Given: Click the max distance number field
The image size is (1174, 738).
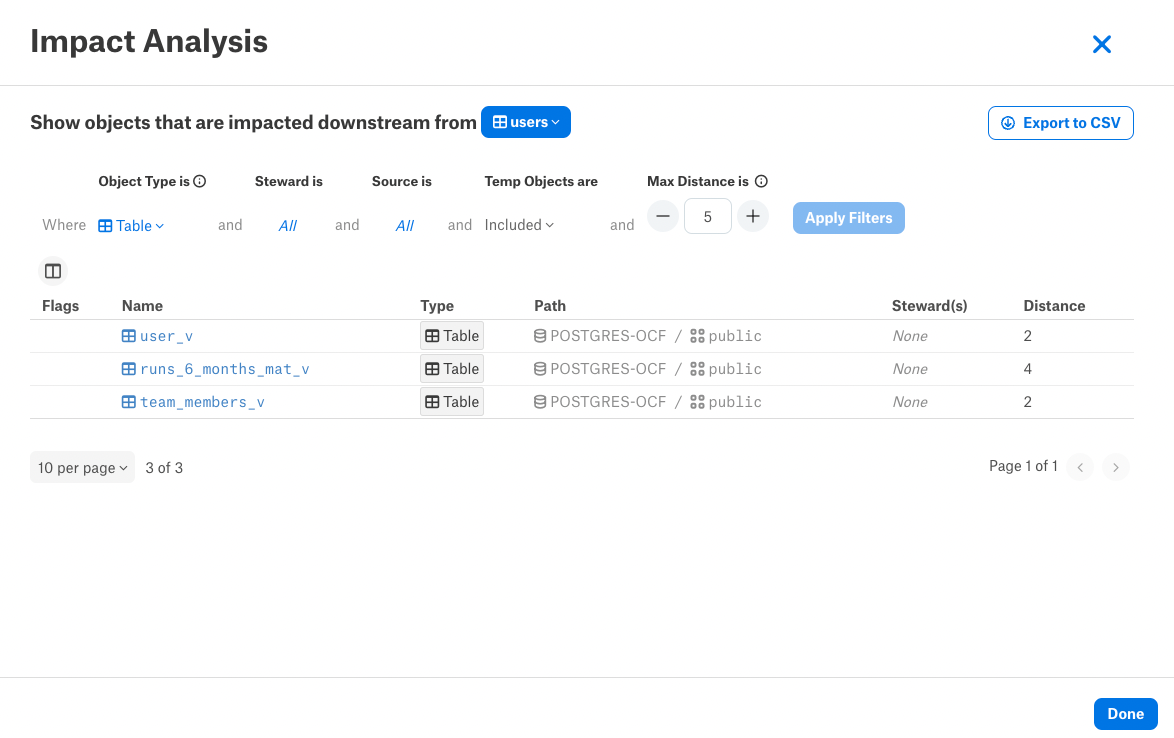Looking at the screenshot, I should [x=708, y=216].
